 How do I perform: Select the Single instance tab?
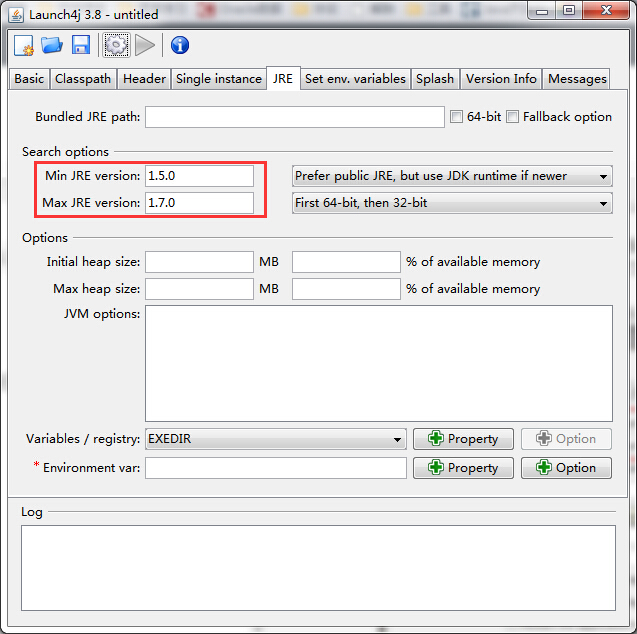coord(219,79)
